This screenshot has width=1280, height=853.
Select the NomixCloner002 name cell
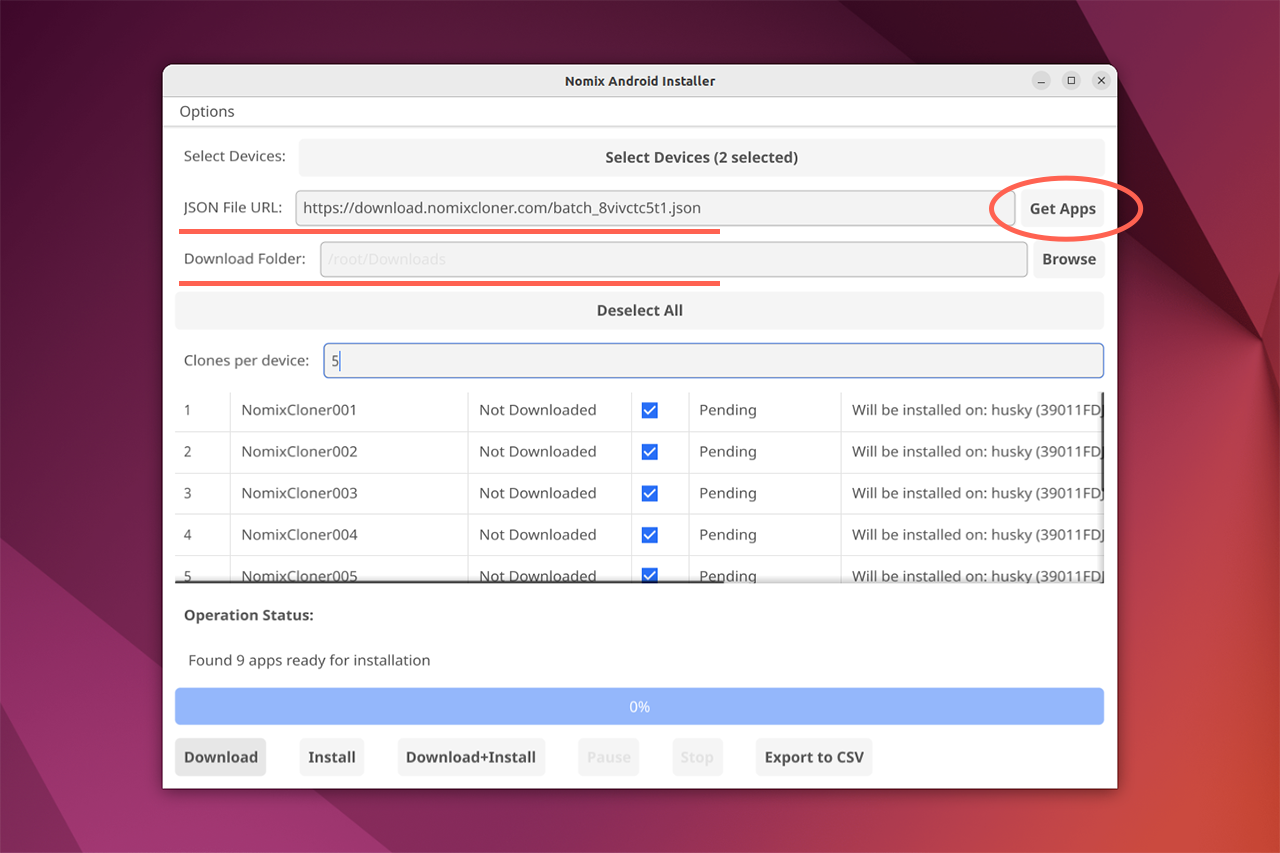(349, 452)
